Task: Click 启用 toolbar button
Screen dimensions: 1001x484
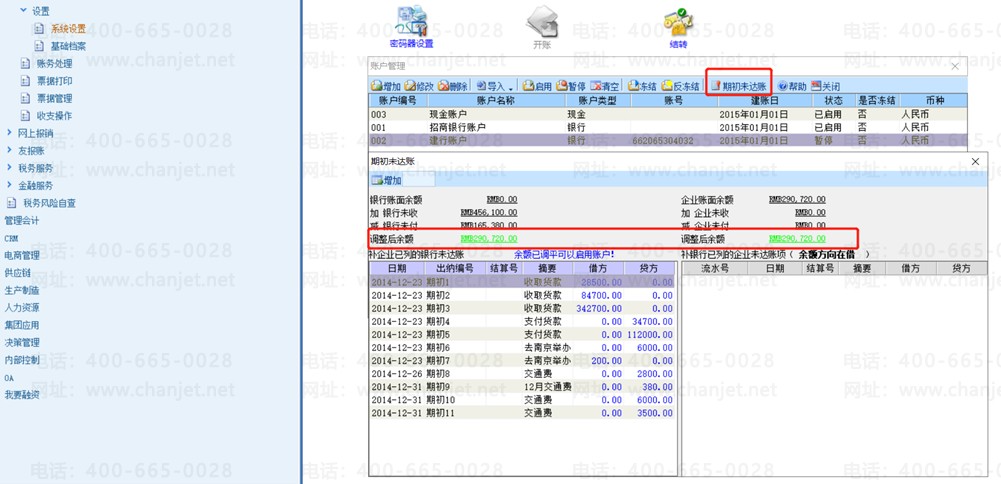Action: pyautogui.click(x=538, y=86)
